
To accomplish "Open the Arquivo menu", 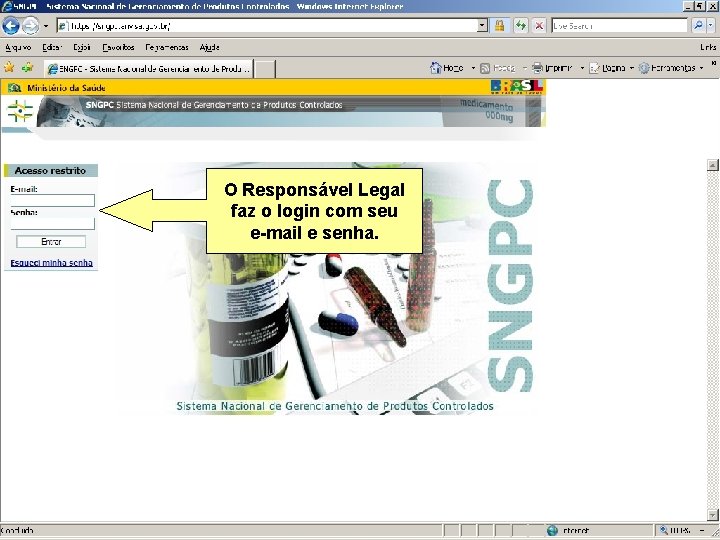I will tap(18, 47).
